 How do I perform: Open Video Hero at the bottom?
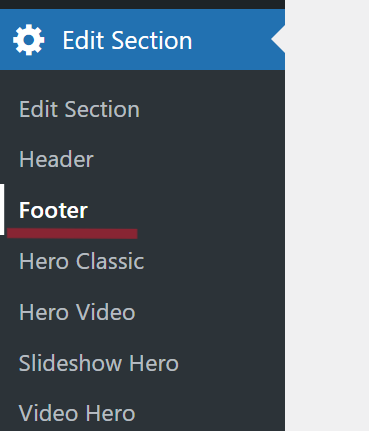(x=77, y=413)
